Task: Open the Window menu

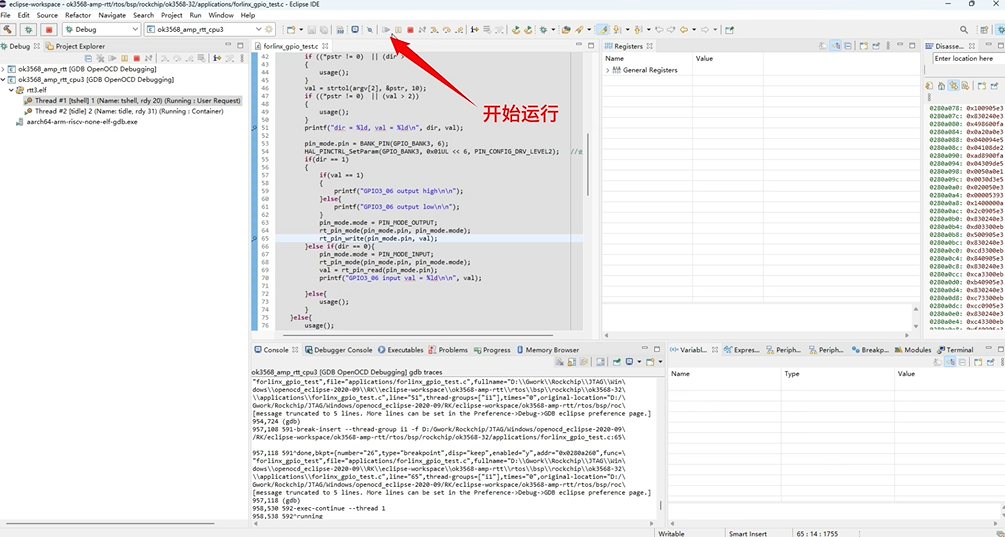Action: coord(221,15)
